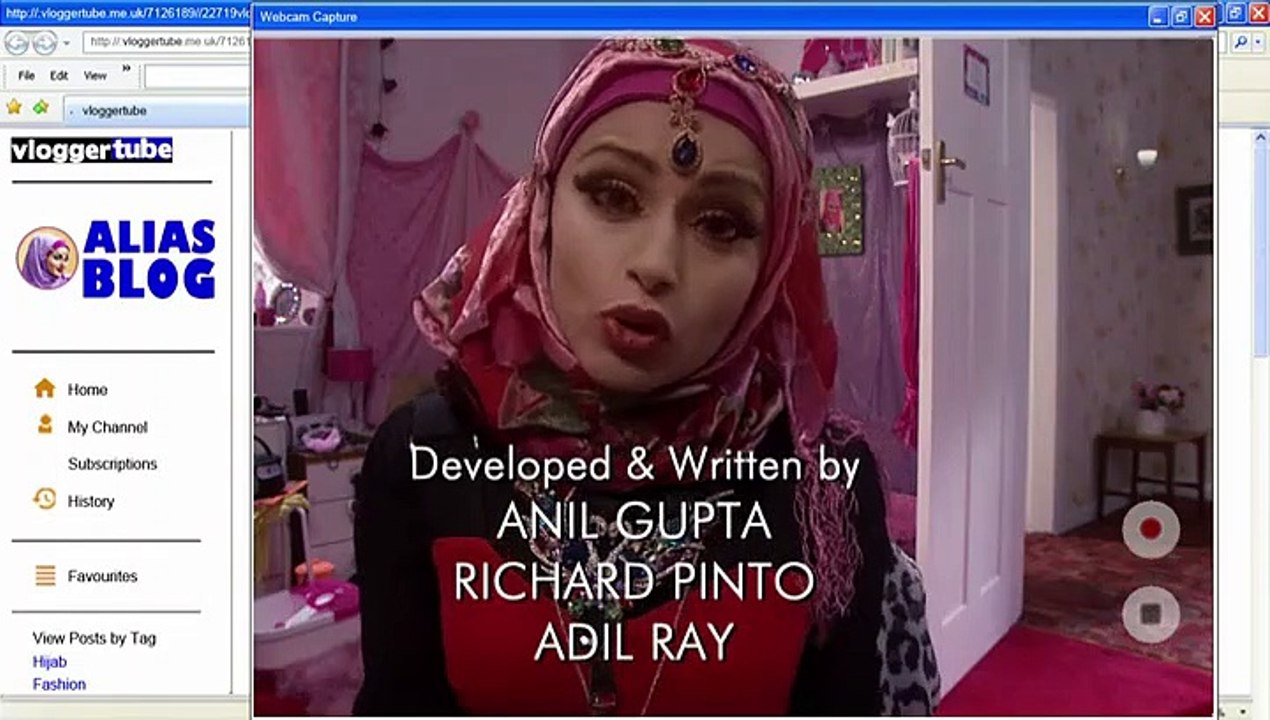Click the Alias Blog avatar thumbnail
The image size is (1270, 720).
47,258
